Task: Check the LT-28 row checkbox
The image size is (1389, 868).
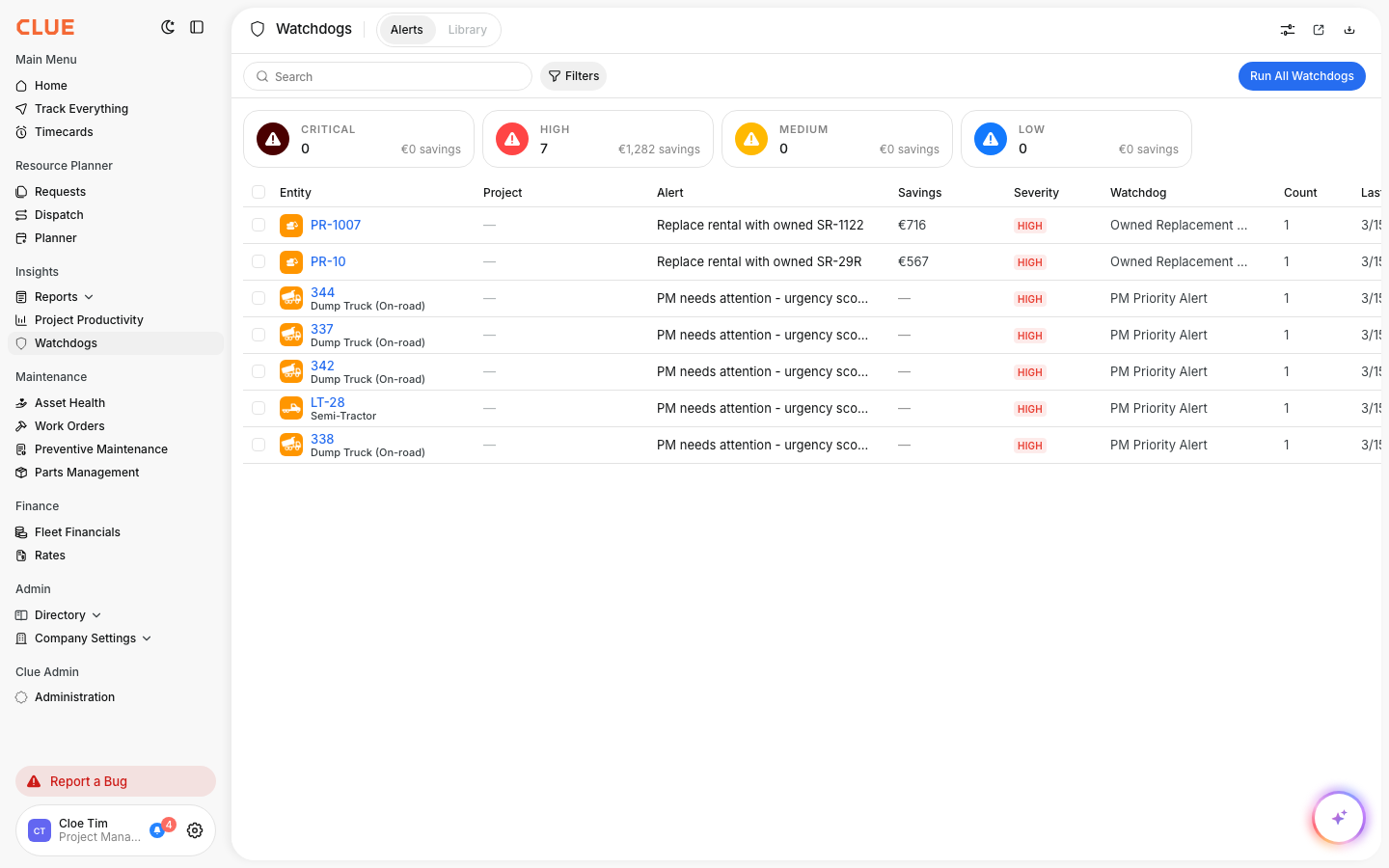Action: click(x=259, y=408)
